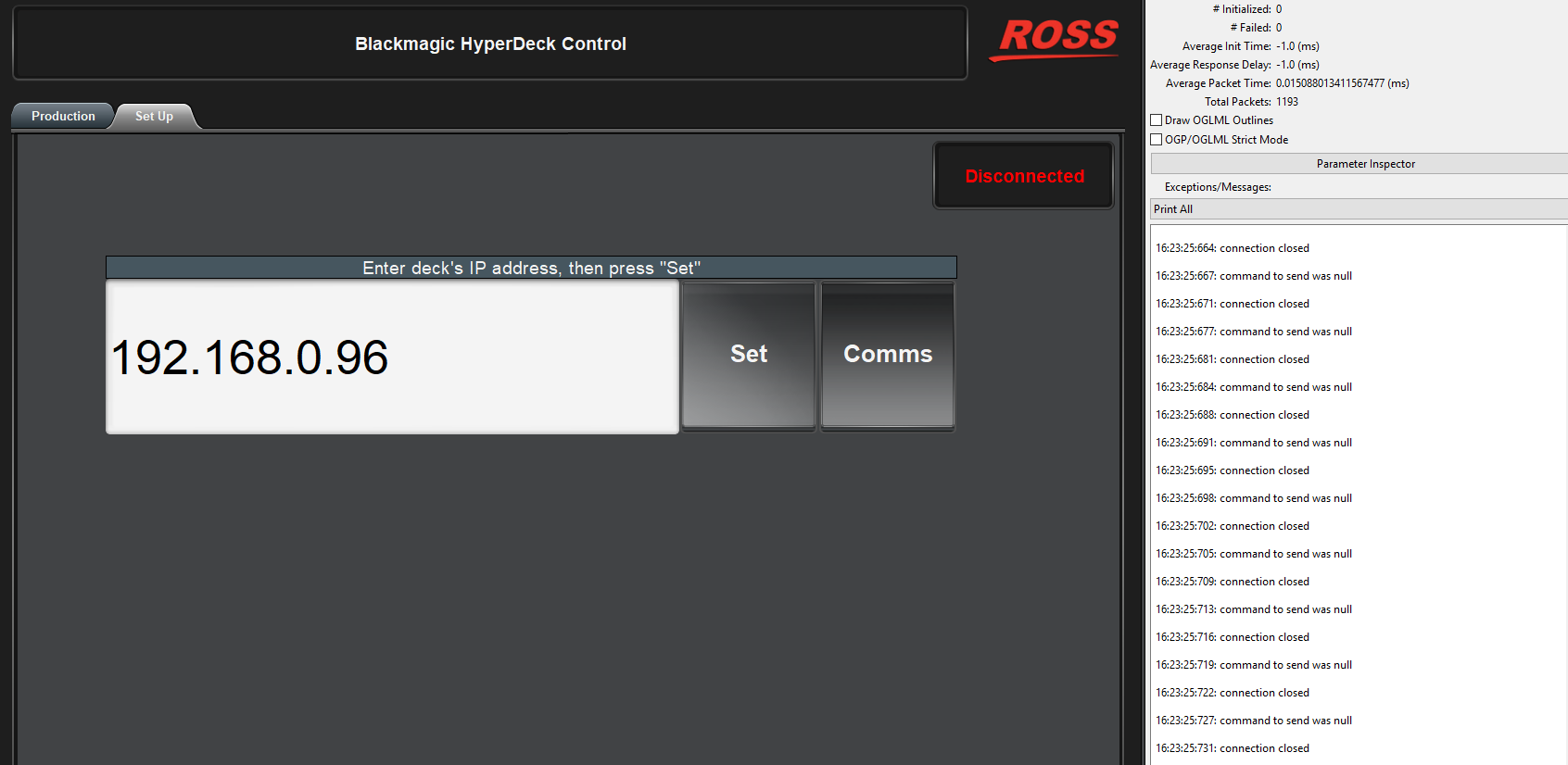
Task: Select the Average Packet Time value
Action: [1343, 83]
